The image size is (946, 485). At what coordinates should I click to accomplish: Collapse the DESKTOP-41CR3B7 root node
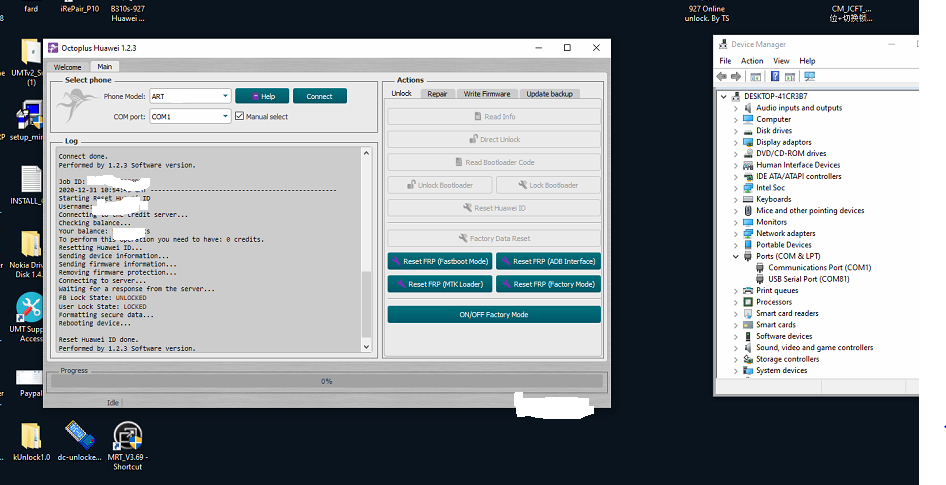(723, 97)
